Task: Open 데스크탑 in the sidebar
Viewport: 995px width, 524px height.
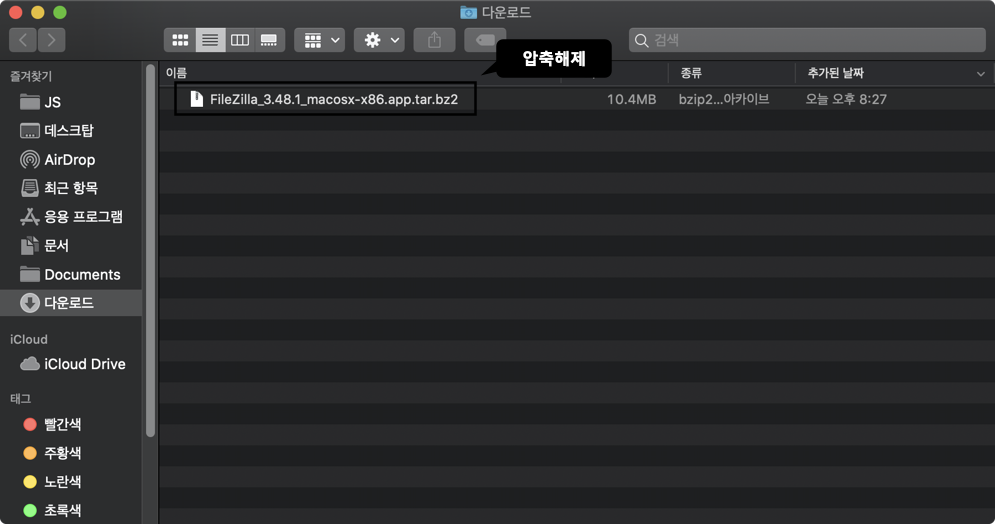Action: [71, 131]
